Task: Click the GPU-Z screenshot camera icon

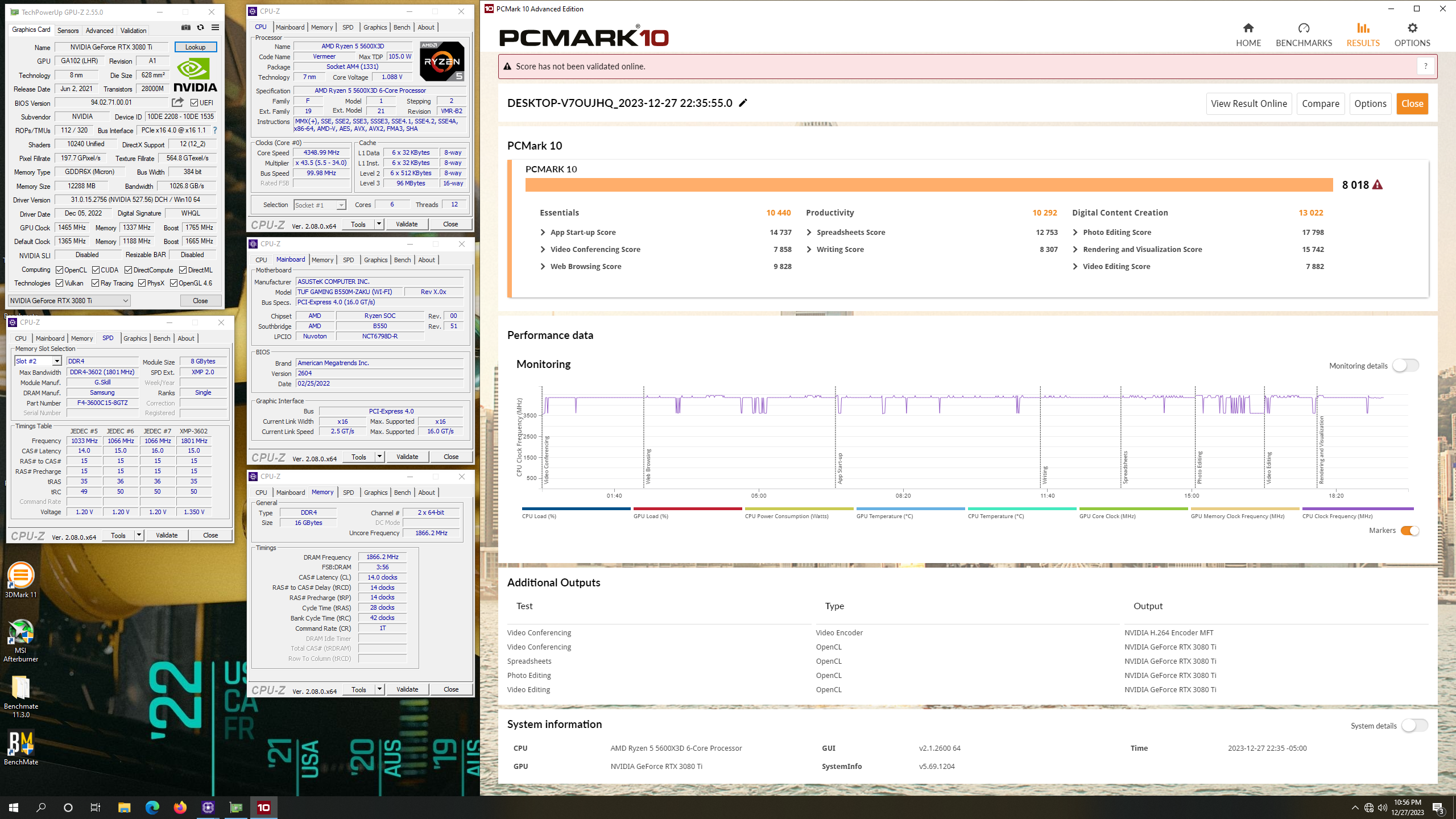Action: tap(186, 27)
